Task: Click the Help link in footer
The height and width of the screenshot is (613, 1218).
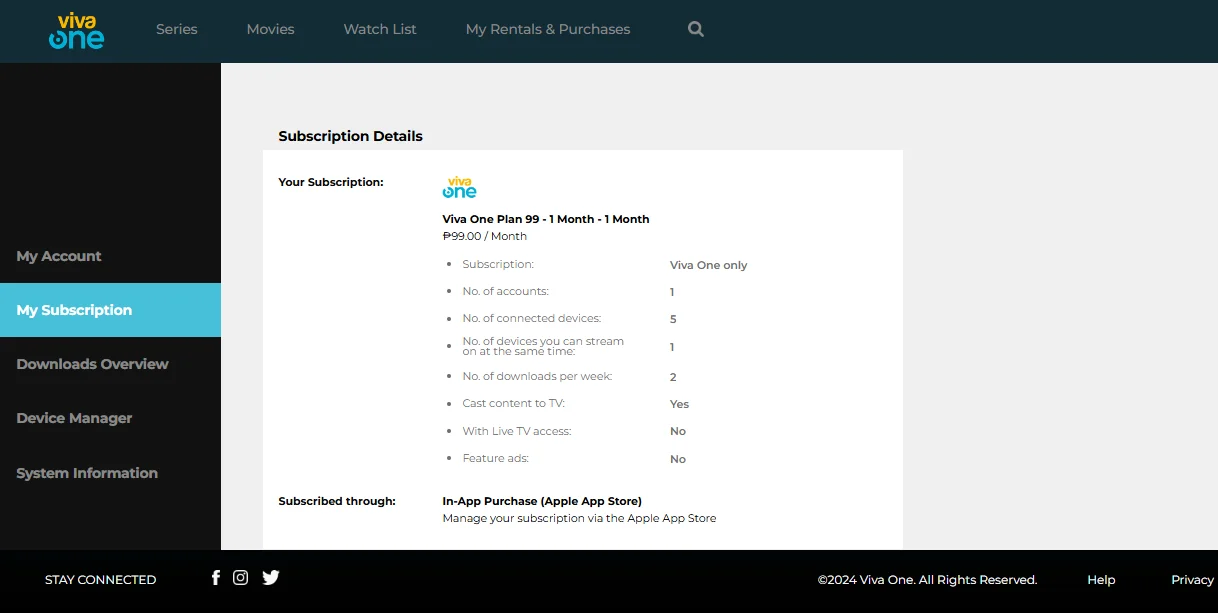Action: [x=1101, y=580]
